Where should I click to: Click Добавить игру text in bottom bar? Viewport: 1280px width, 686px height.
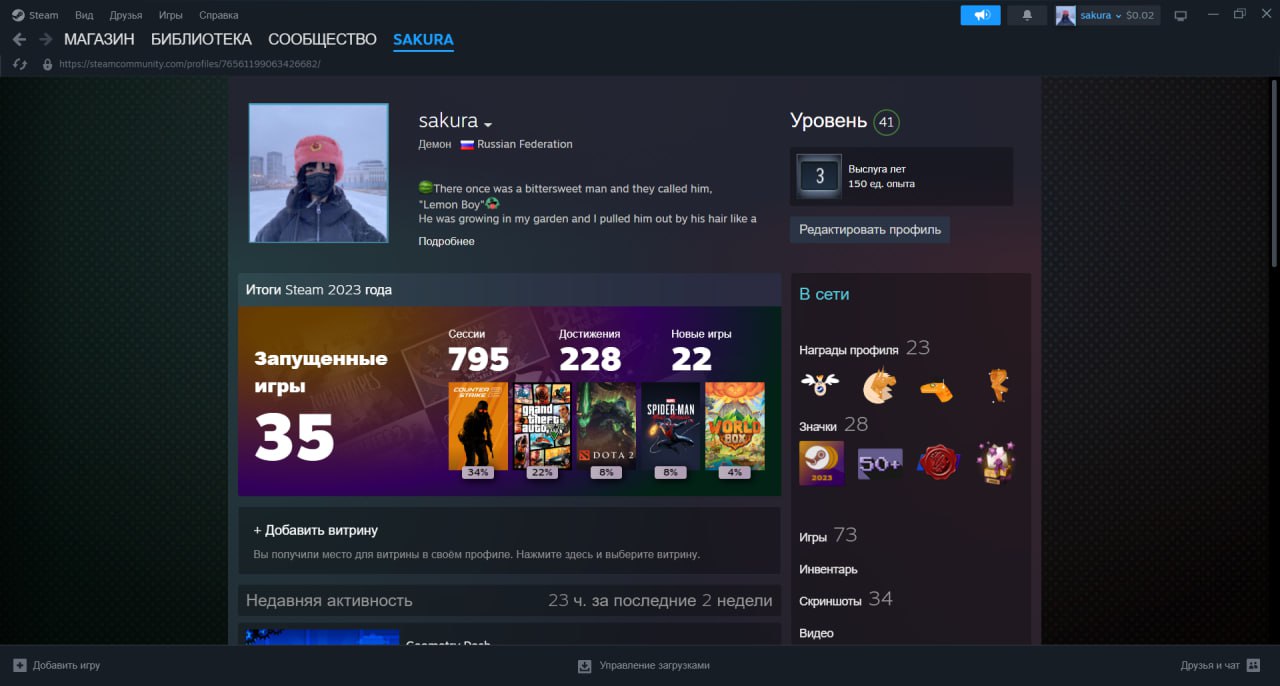[67, 666]
